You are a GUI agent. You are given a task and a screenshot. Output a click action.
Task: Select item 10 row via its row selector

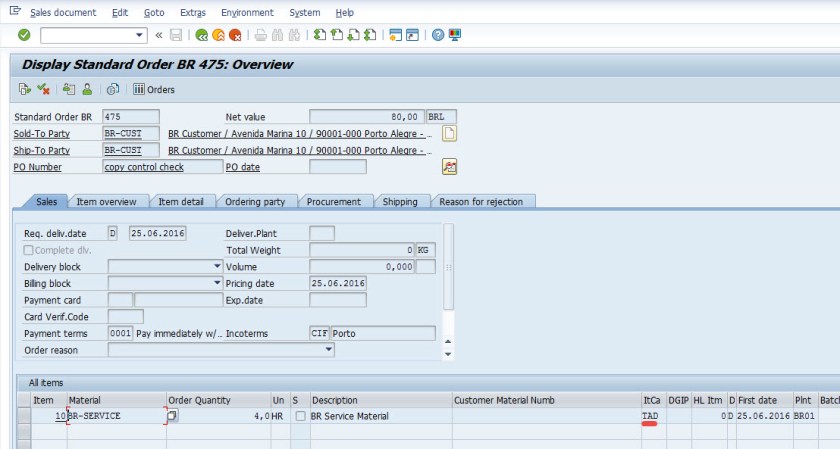[24, 416]
